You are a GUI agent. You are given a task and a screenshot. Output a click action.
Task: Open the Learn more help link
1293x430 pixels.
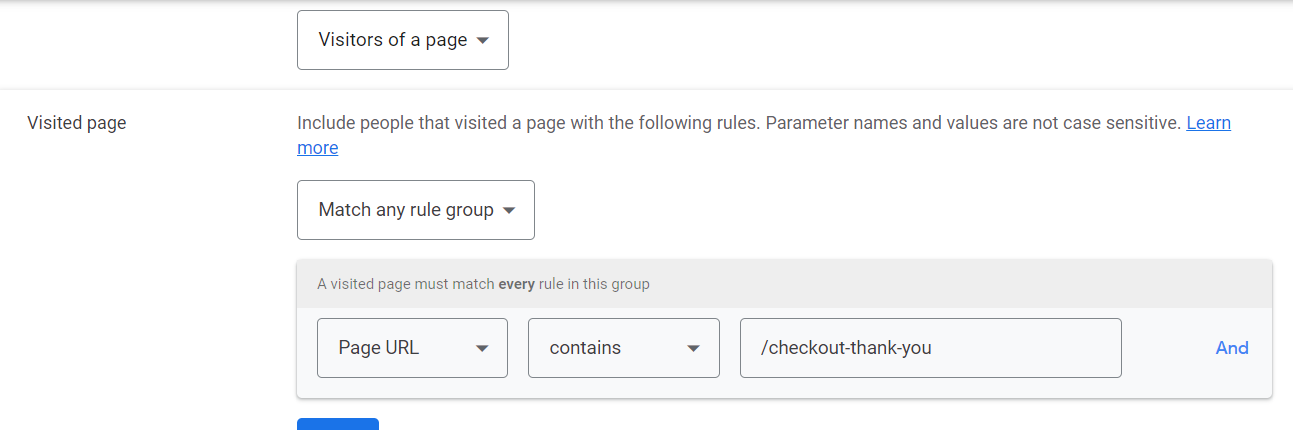point(1208,123)
